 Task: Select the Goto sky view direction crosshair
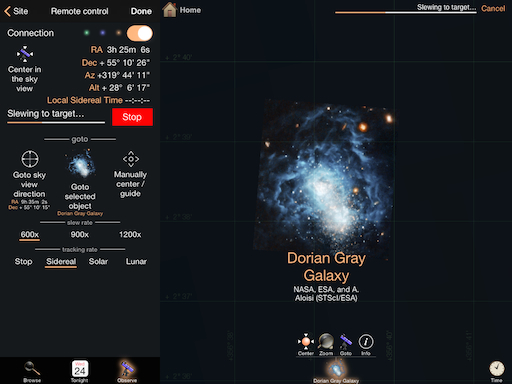pyautogui.click(x=30, y=159)
